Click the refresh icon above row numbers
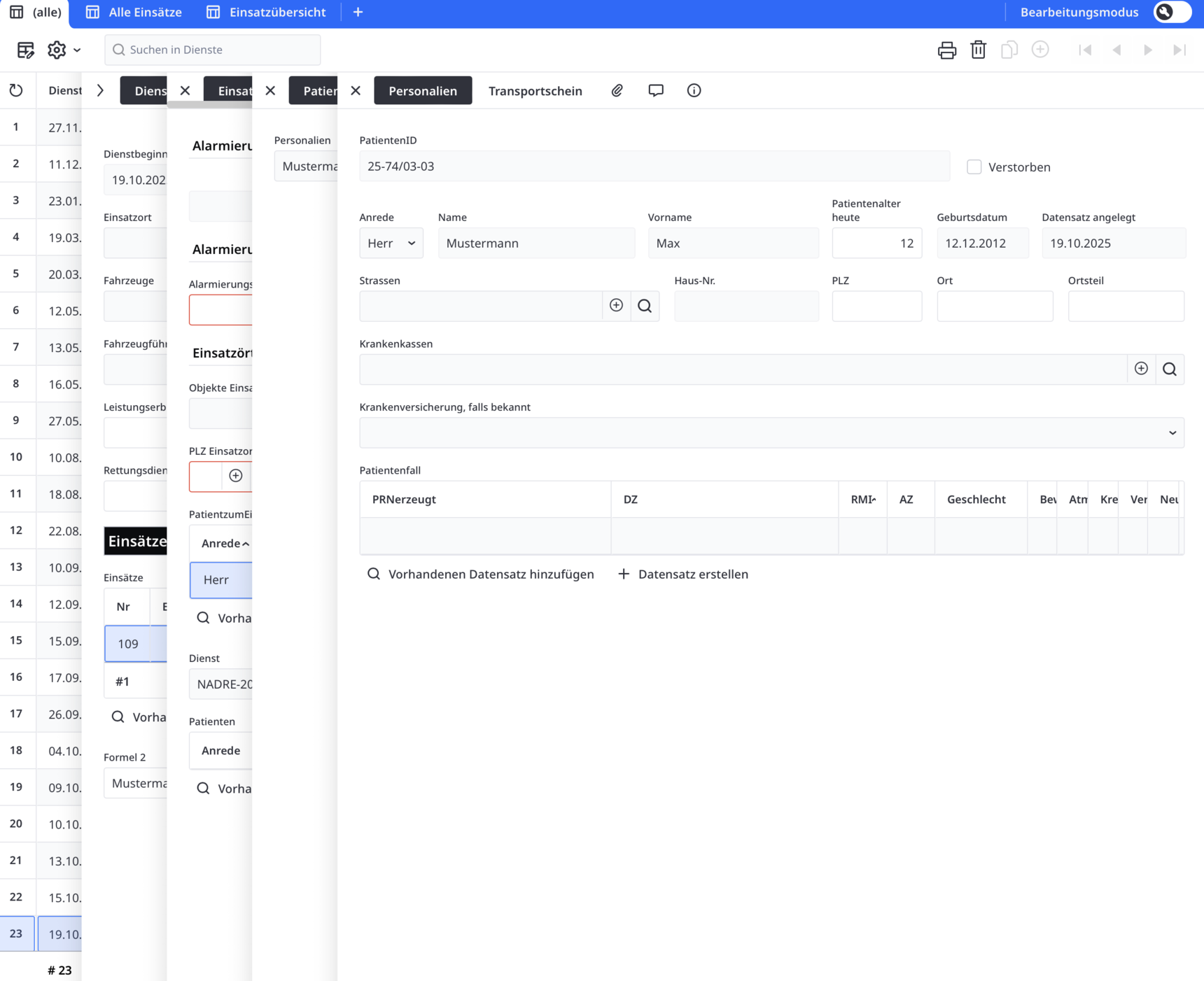This screenshot has height=981, width=1204. click(16, 90)
